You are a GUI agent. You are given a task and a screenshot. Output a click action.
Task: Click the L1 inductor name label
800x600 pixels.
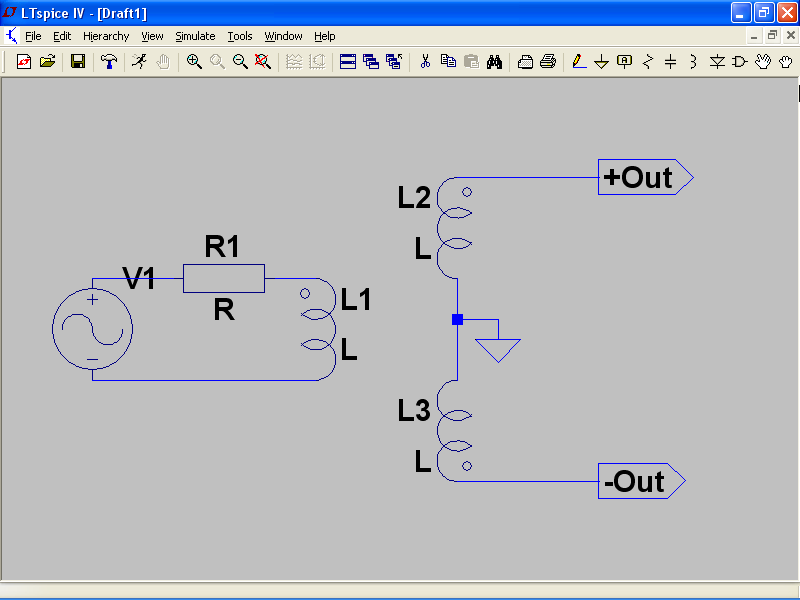[356, 299]
